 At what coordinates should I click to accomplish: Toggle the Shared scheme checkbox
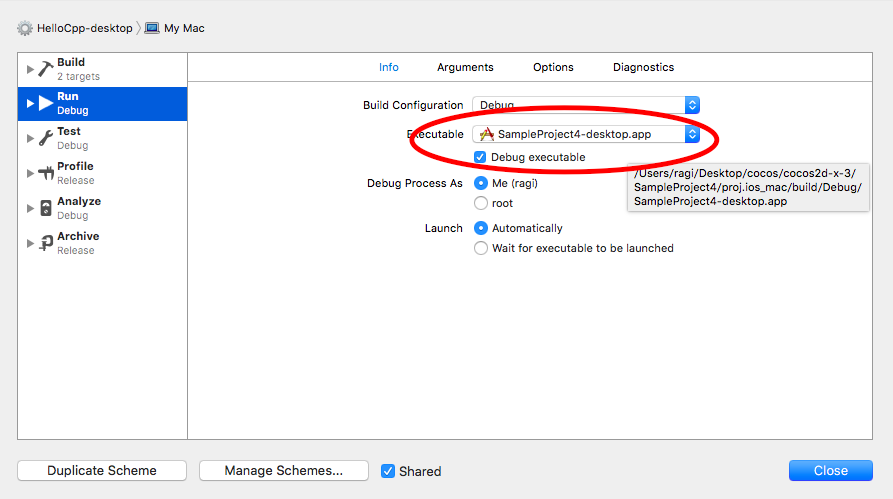click(388, 471)
